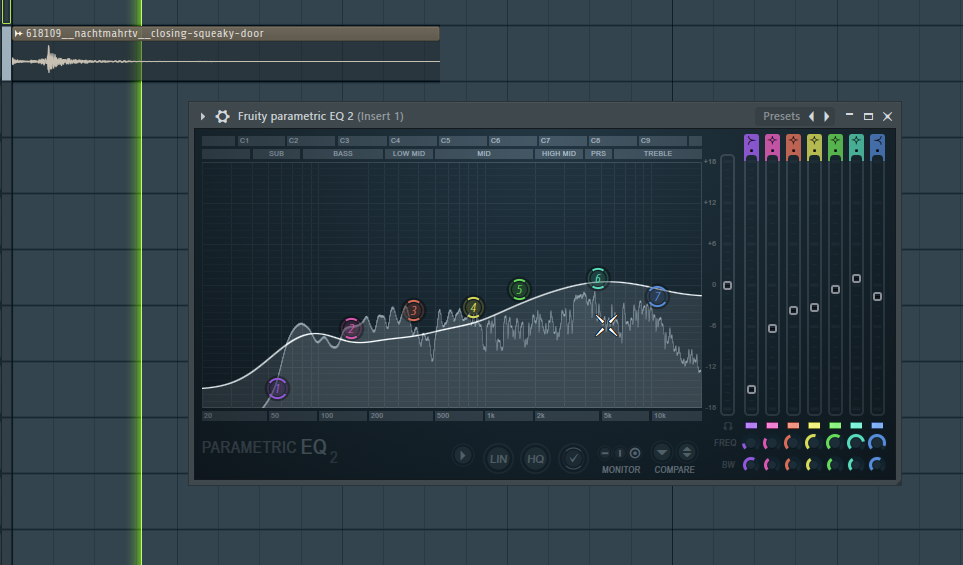Screen dimensions: 963x565
Task: Open the Presets selector
Action: pyautogui.click(x=781, y=116)
